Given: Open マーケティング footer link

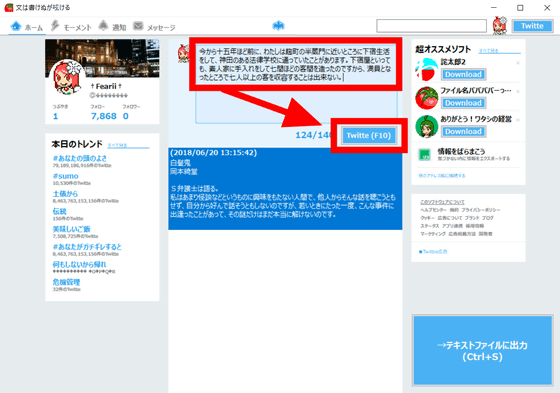Looking at the screenshot, I should [x=433, y=234].
